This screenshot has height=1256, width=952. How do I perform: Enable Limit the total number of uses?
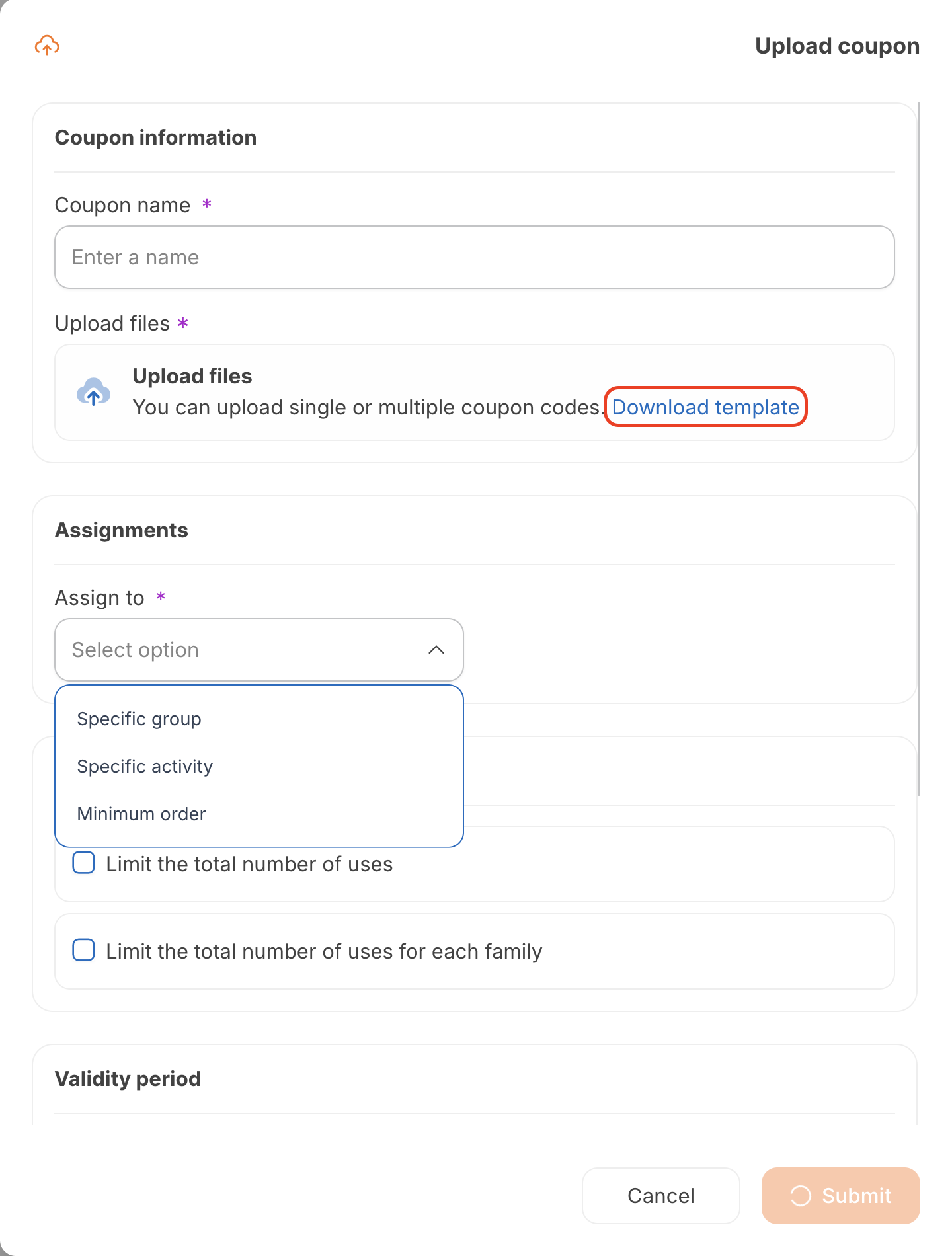84,863
